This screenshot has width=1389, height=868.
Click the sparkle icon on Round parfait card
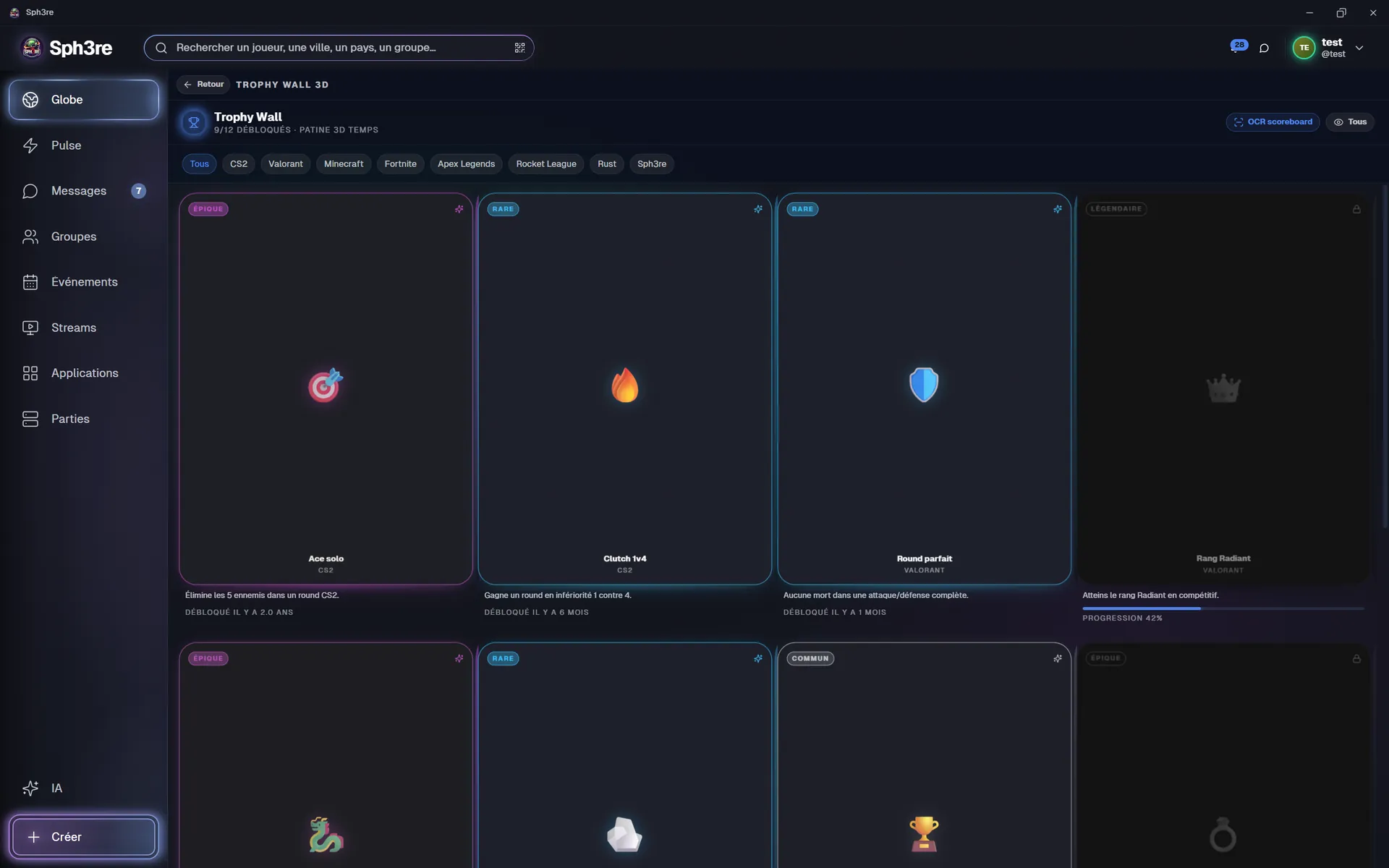[1058, 209]
